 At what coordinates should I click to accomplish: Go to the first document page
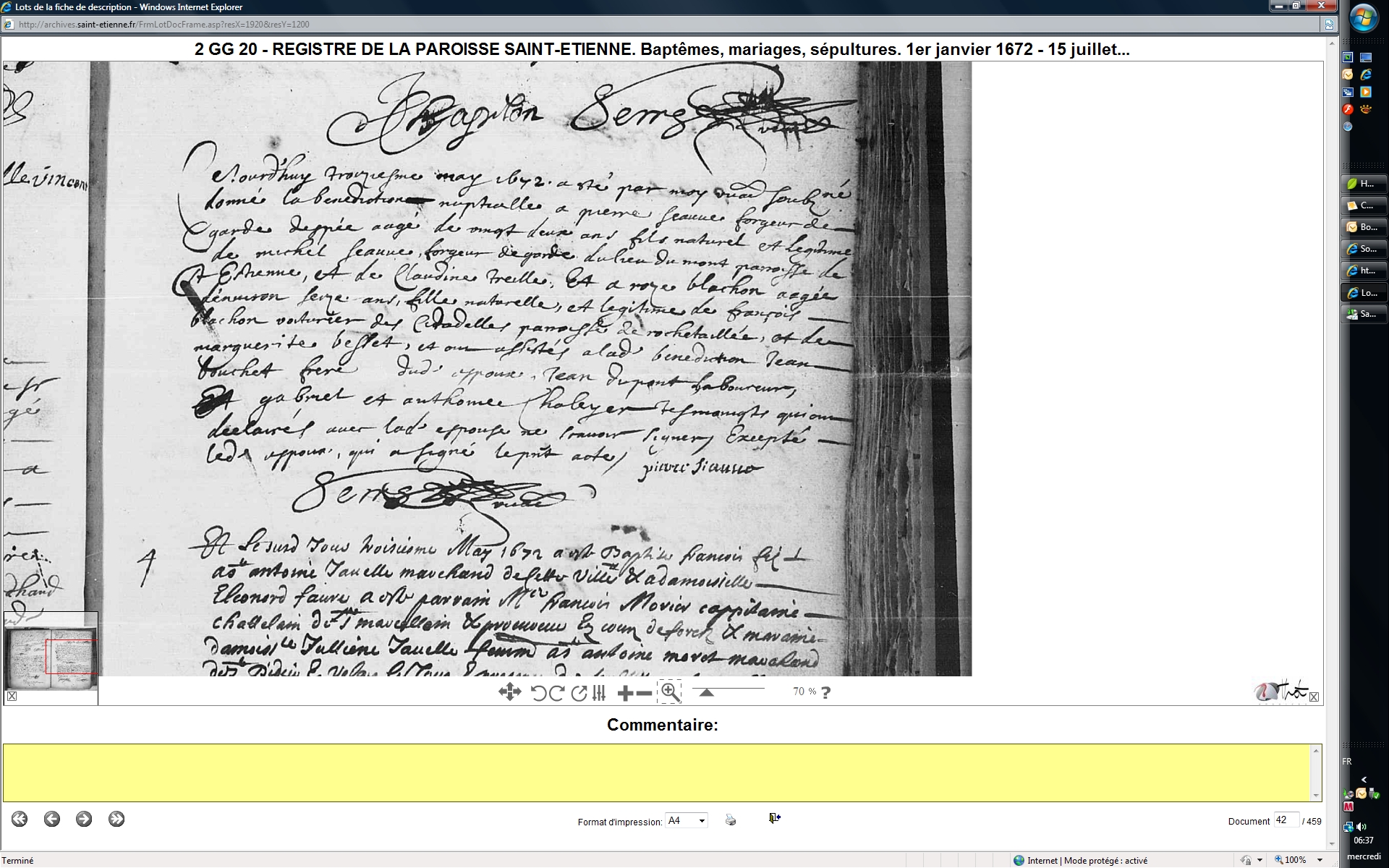(20, 819)
